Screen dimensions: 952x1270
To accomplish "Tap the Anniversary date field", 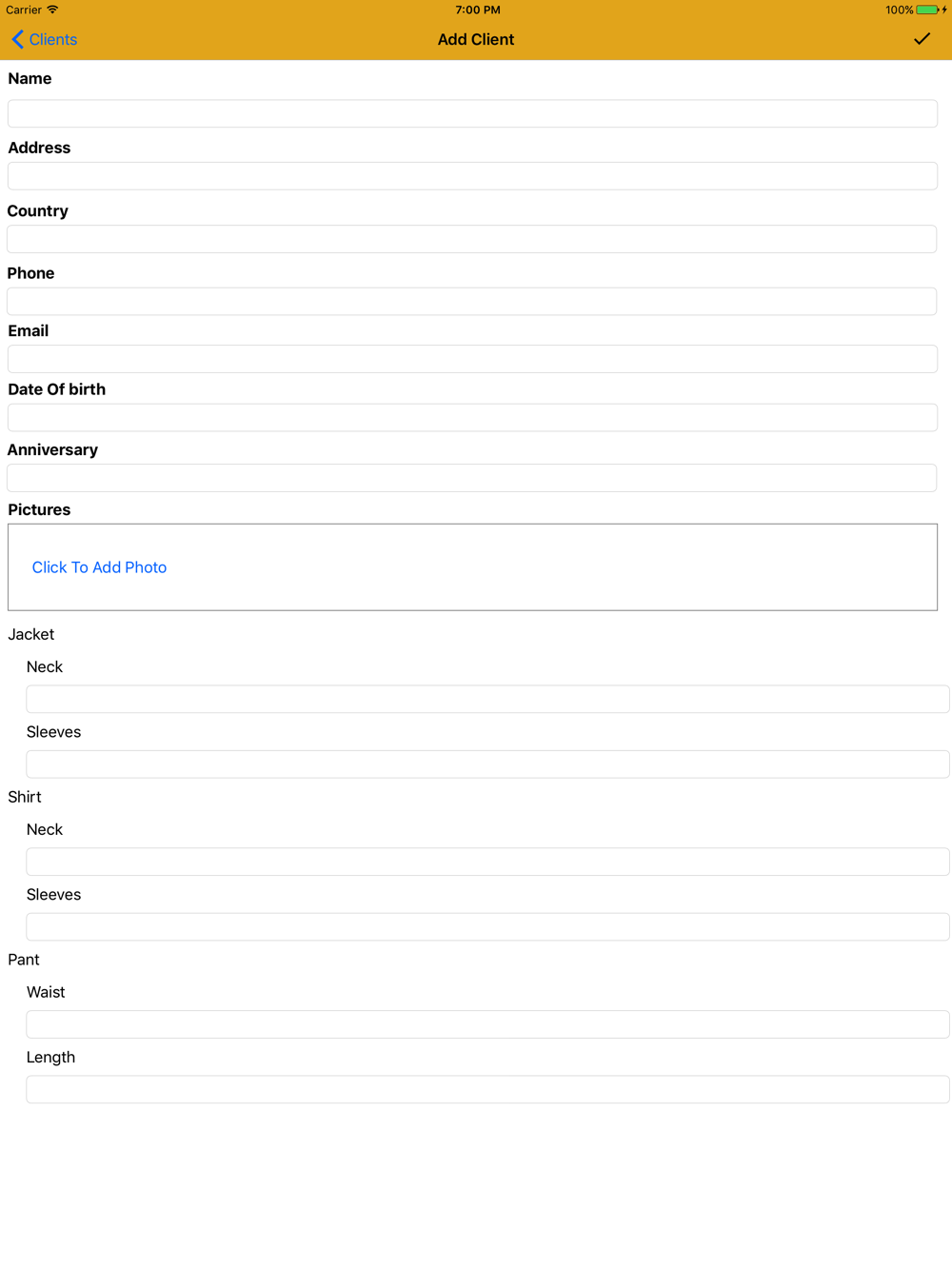I will (x=472, y=478).
